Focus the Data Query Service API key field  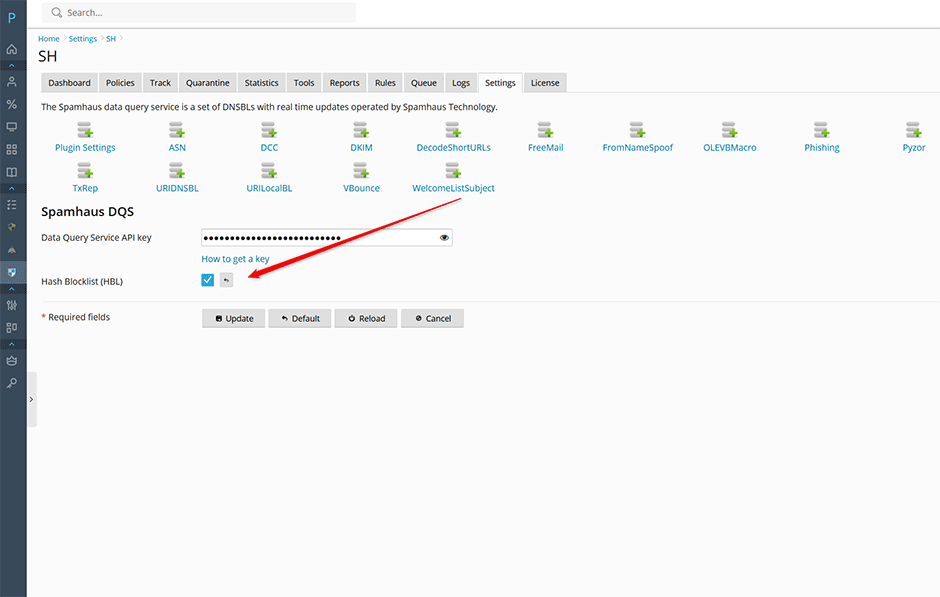tap(327, 237)
